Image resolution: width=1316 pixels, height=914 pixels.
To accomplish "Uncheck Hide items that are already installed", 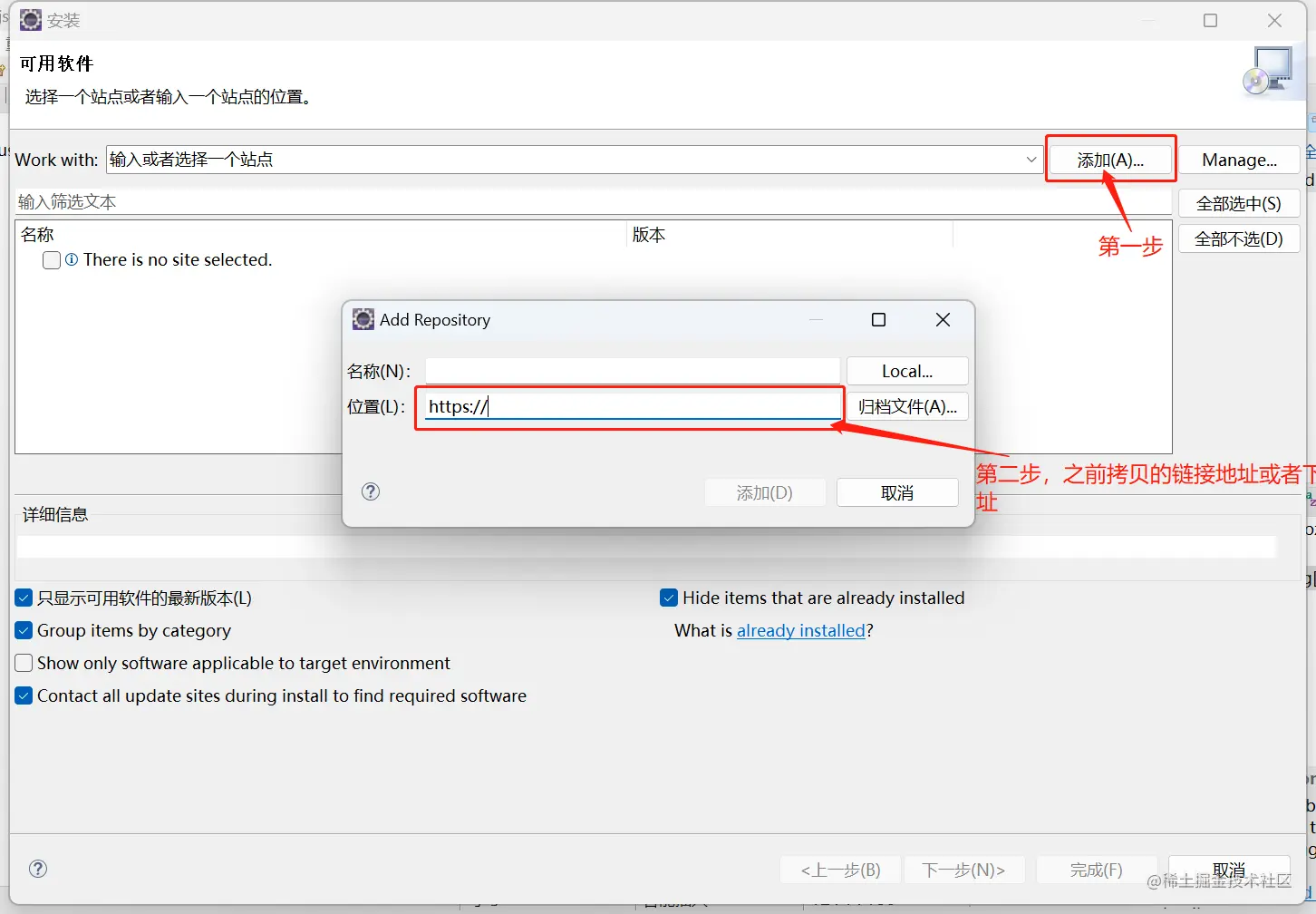I will pyautogui.click(x=669, y=598).
